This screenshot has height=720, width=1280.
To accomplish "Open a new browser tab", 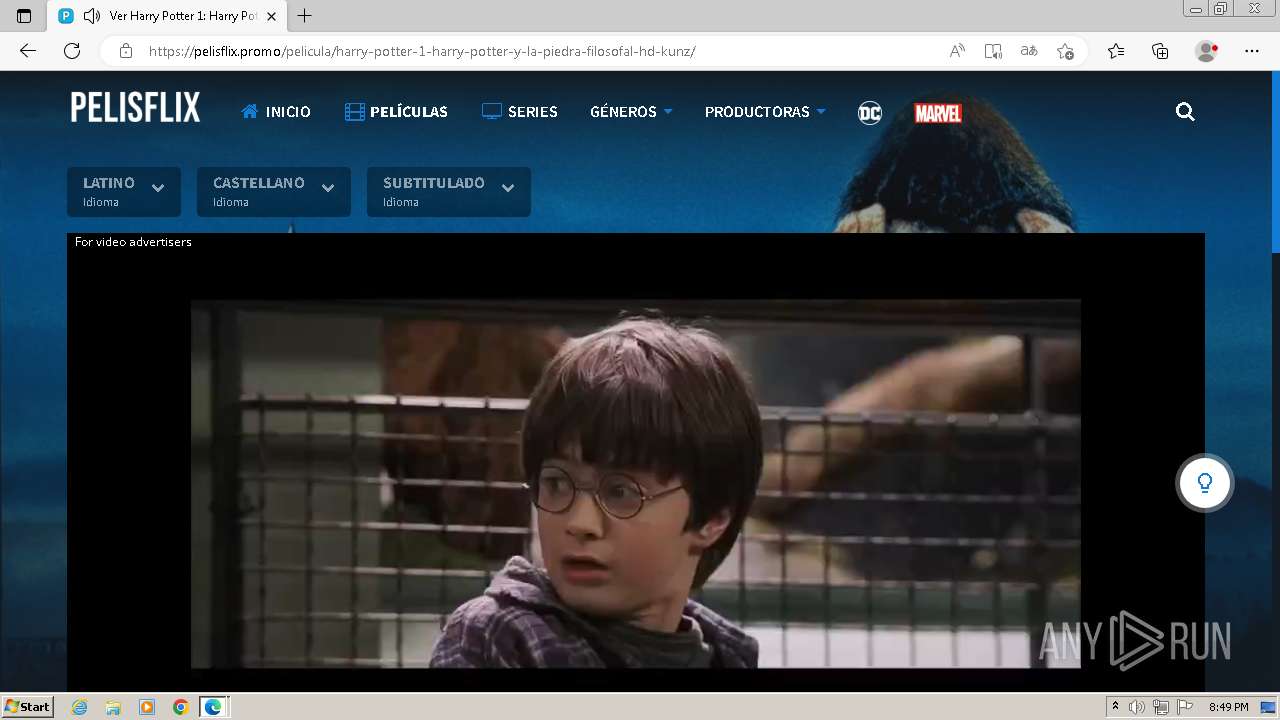I will tap(305, 16).
